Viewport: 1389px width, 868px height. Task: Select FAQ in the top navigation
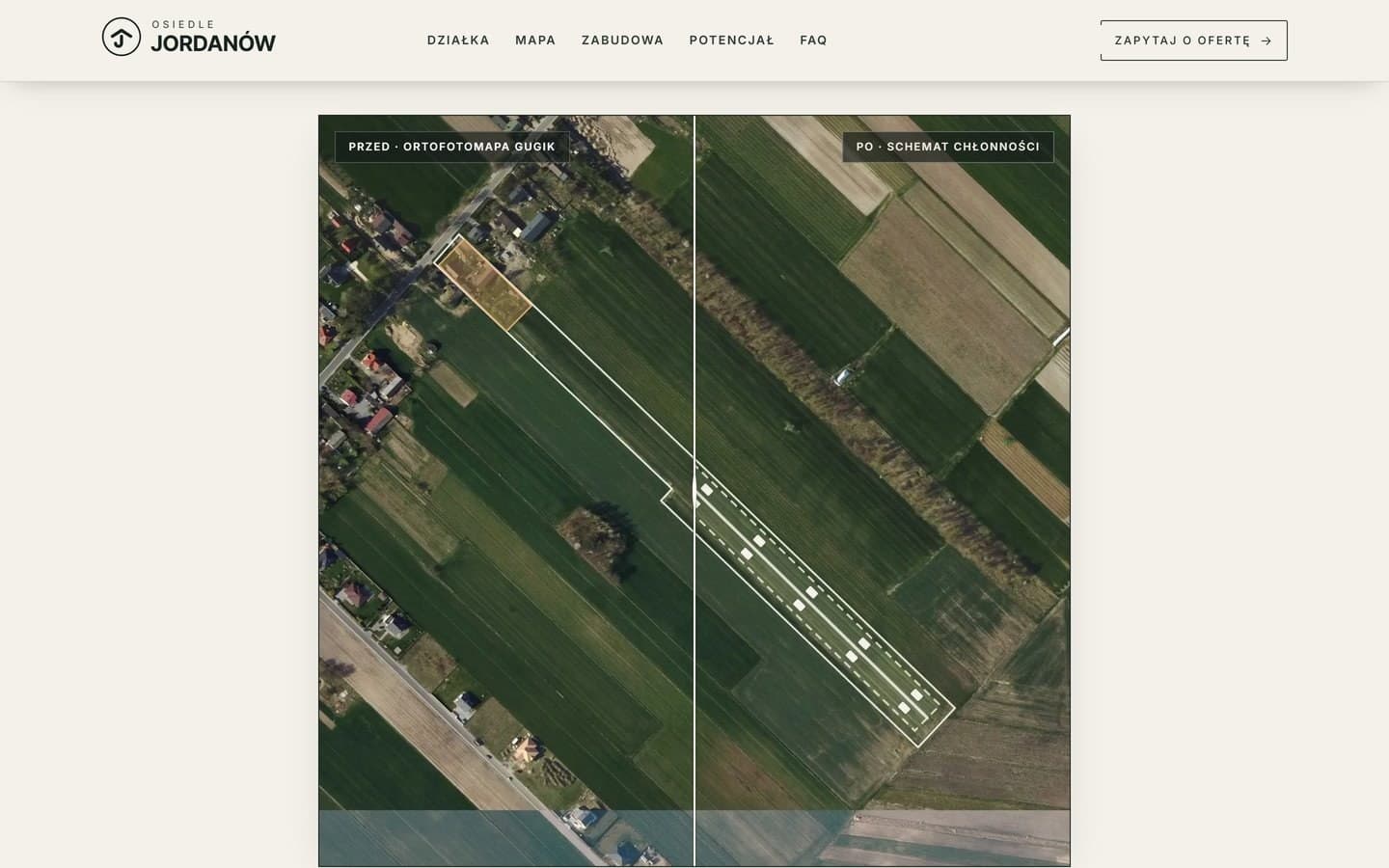pyautogui.click(x=813, y=41)
